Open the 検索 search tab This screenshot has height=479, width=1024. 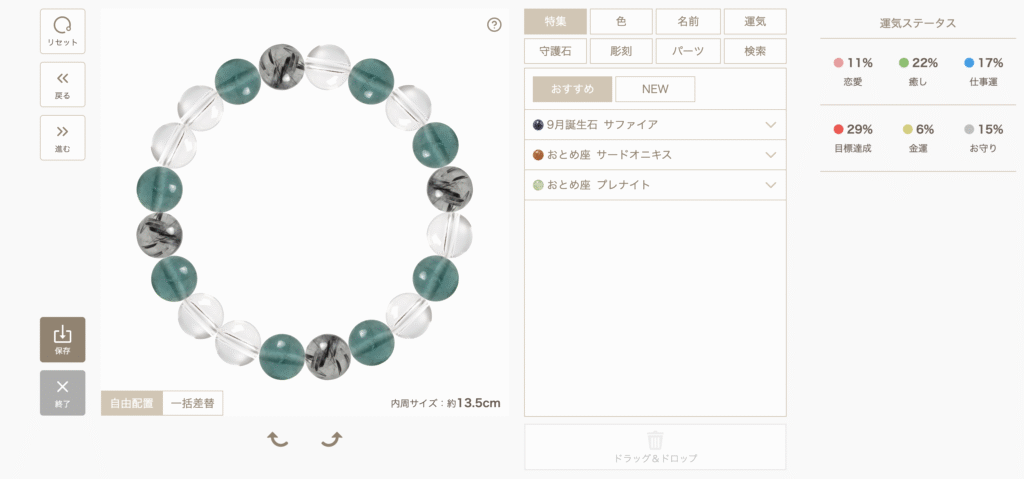pos(755,51)
